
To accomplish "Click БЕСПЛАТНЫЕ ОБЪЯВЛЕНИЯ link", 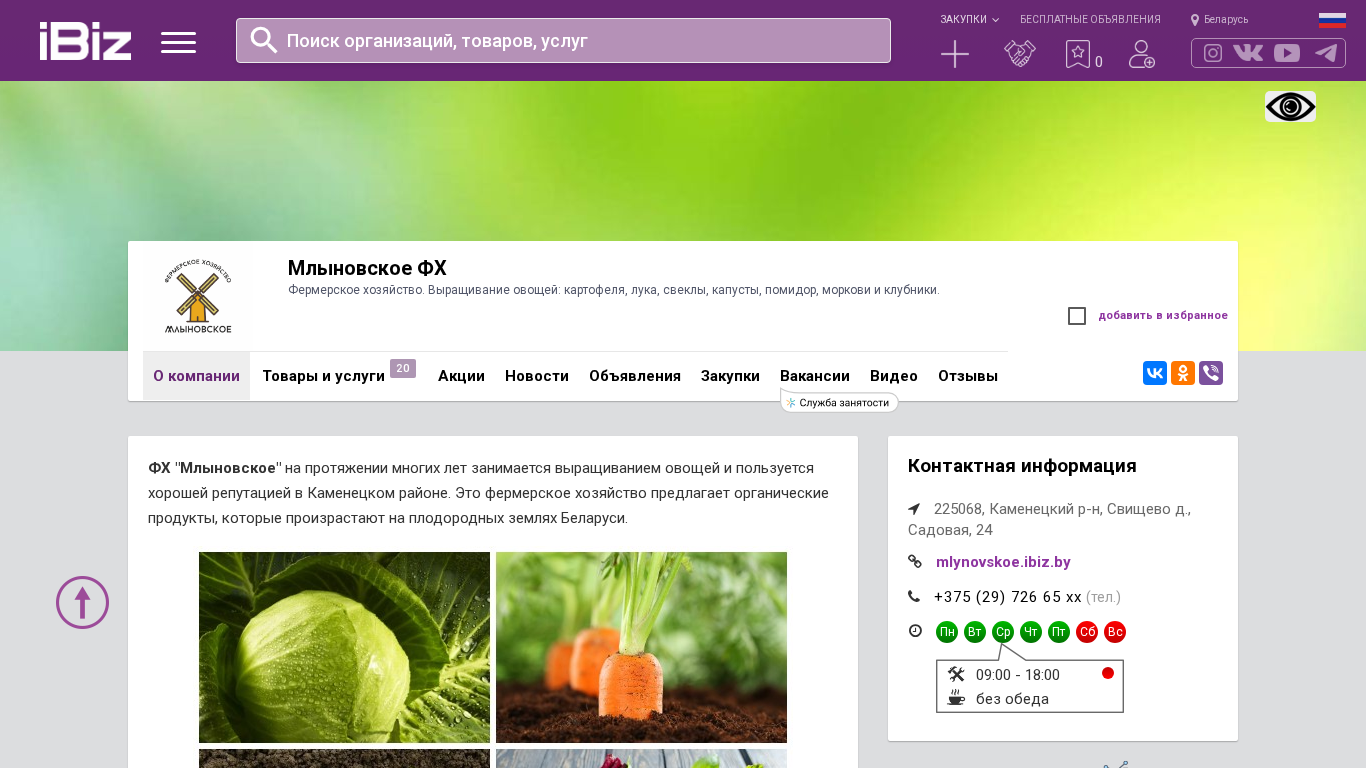I will pyautogui.click(x=1090, y=19).
